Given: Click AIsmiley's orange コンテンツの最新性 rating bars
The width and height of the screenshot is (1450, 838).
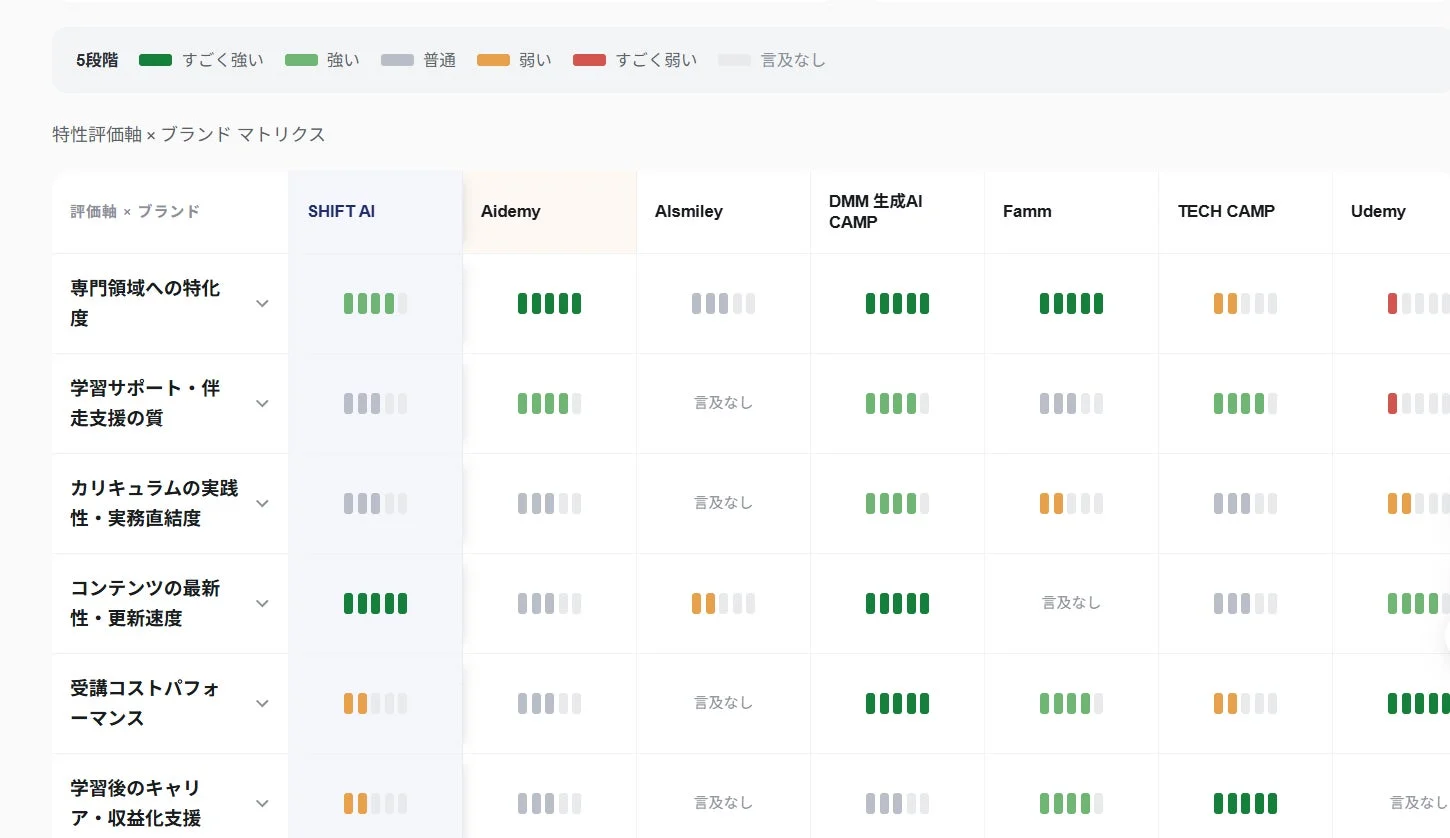Looking at the screenshot, I should [x=723, y=603].
